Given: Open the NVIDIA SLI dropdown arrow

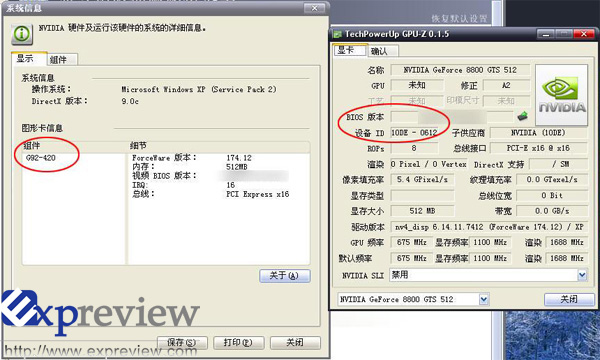Looking at the screenshot, I should pyautogui.click(x=582, y=275).
